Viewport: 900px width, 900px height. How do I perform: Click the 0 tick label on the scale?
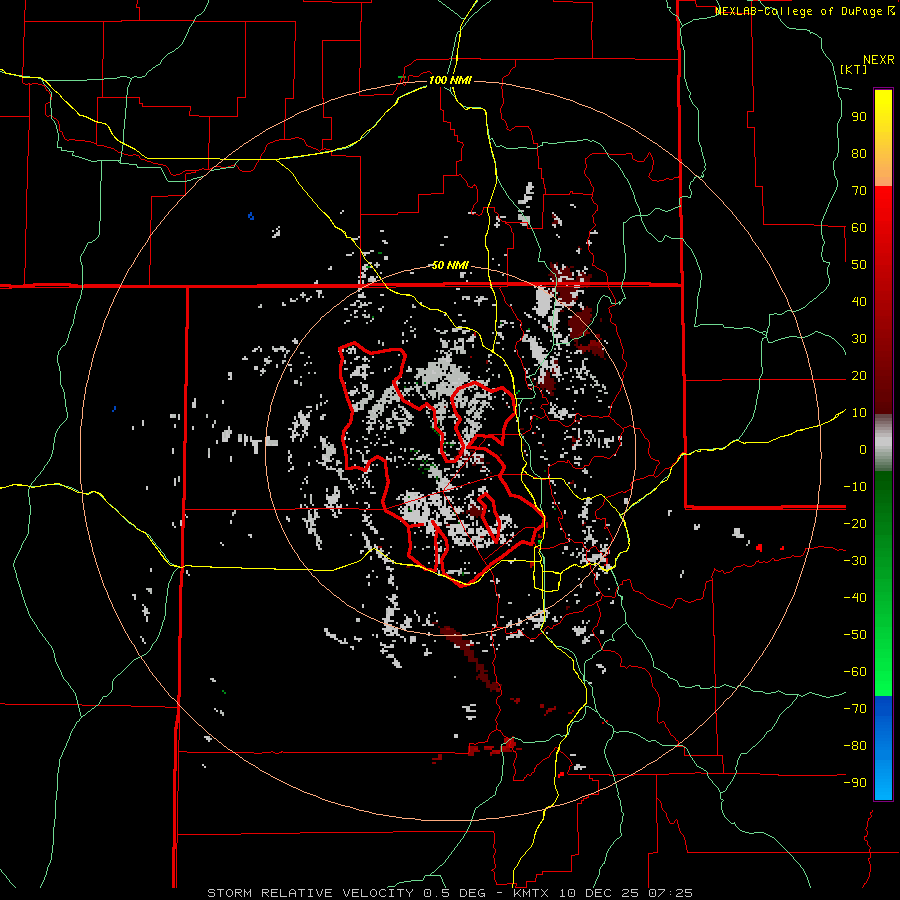click(x=862, y=450)
